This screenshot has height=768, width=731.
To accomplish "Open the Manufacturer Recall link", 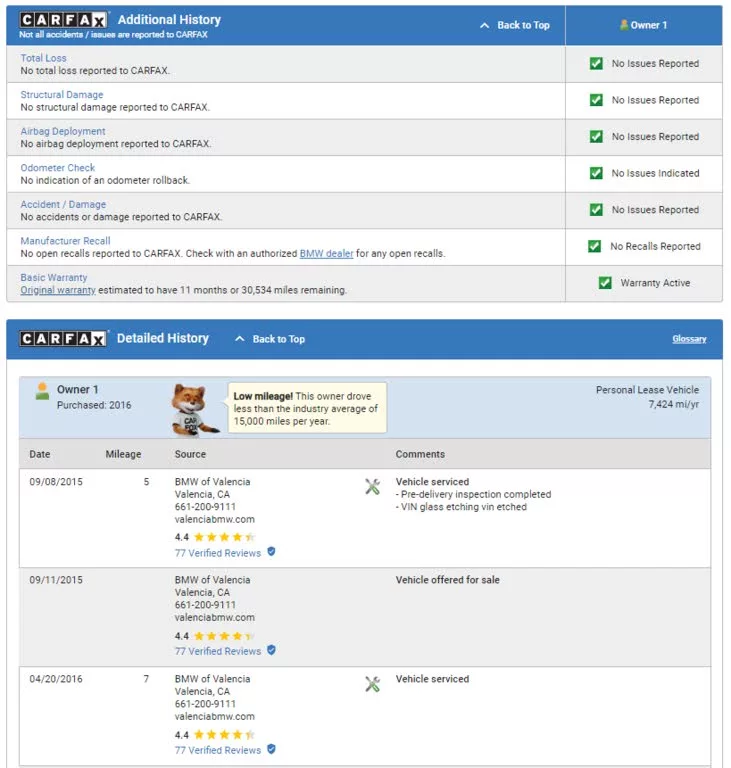I will click(x=65, y=240).
